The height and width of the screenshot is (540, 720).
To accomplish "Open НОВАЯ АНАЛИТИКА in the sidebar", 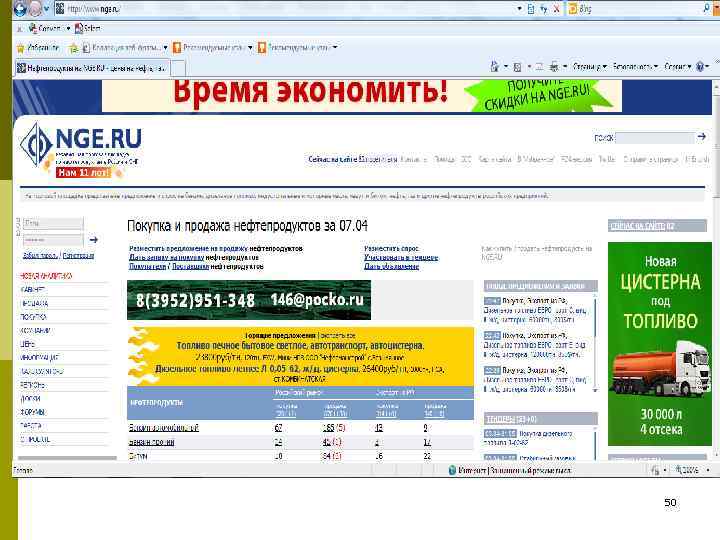I will [x=46, y=276].
